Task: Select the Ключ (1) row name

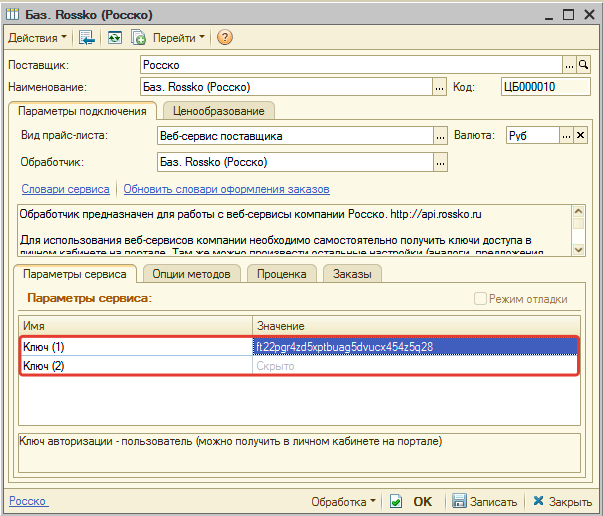Action: tap(136, 347)
